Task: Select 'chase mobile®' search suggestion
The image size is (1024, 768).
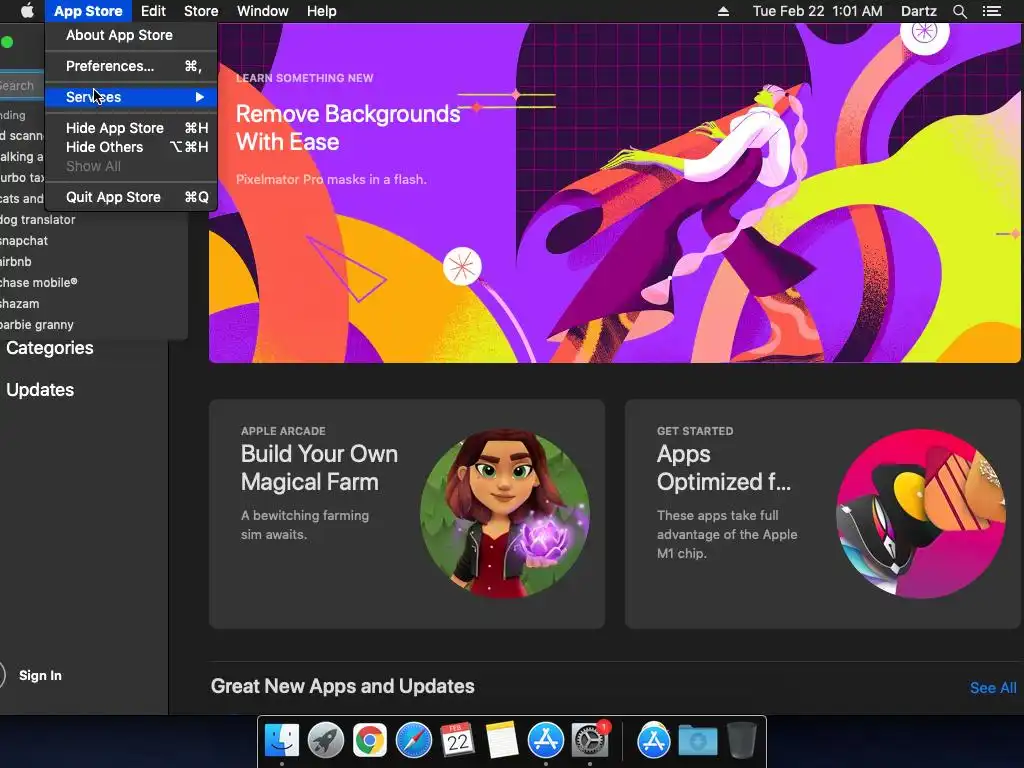Action: point(39,283)
